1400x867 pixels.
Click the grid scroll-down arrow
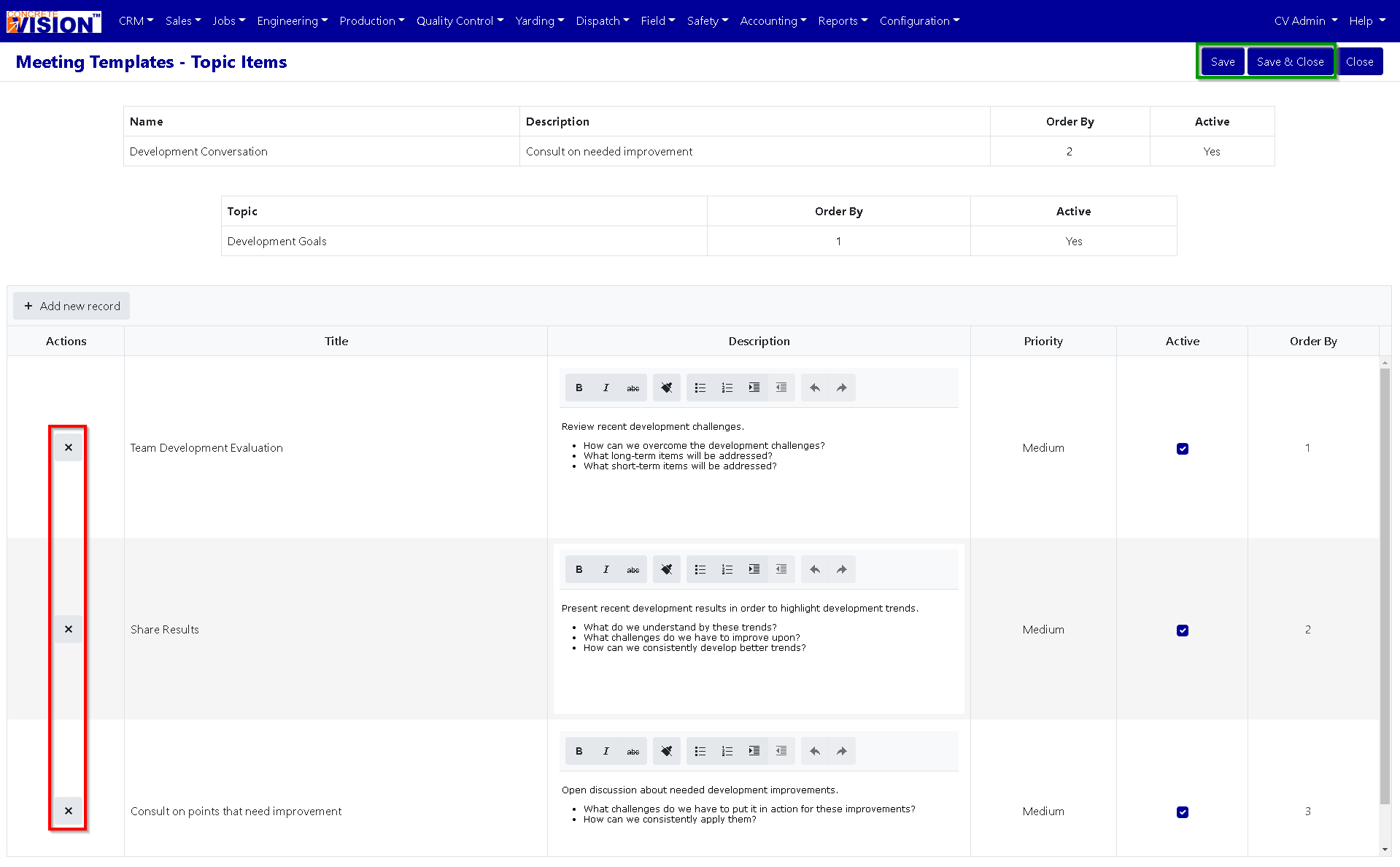tap(1385, 849)
